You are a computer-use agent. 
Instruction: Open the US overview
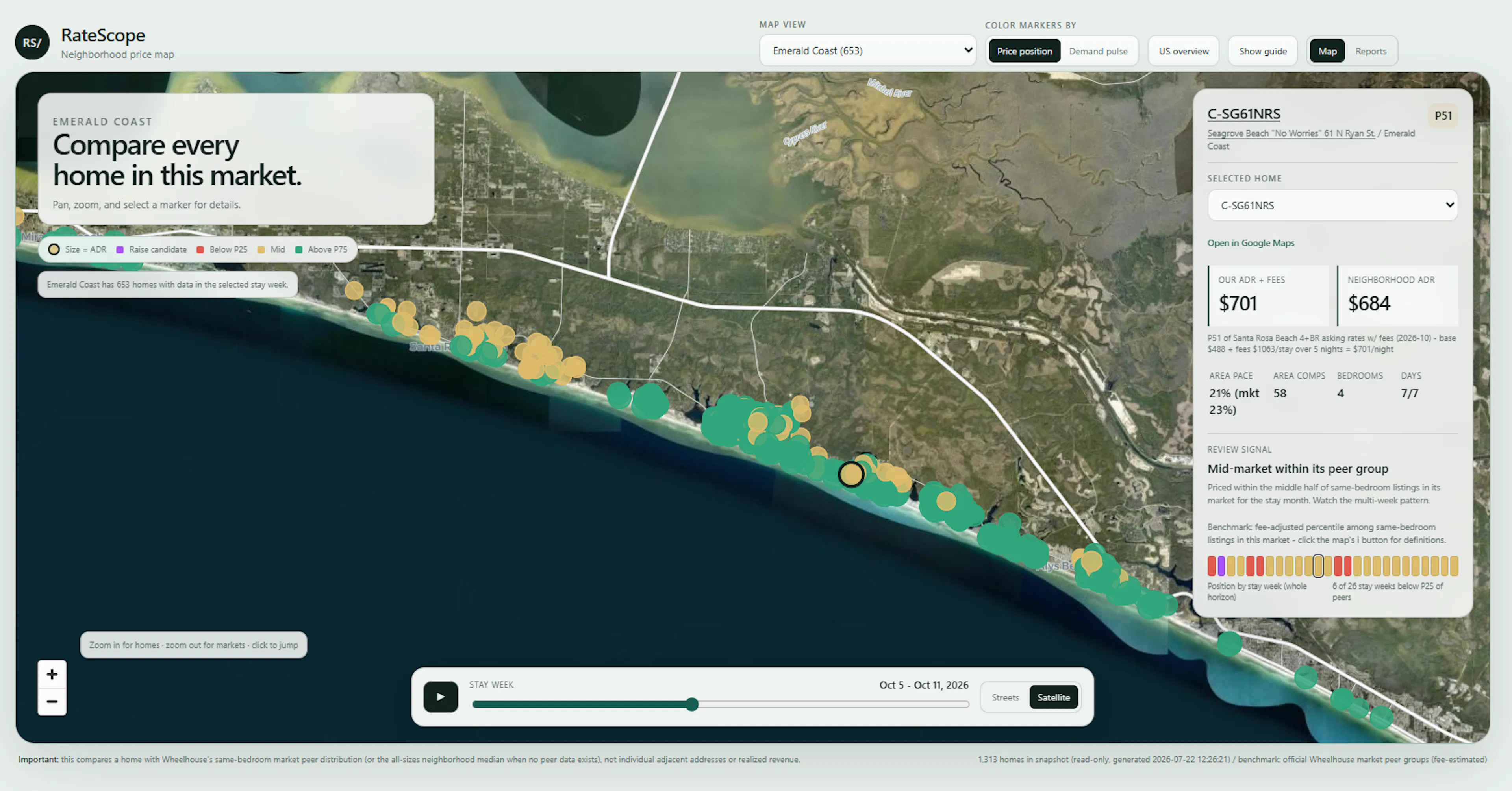[1183, 51]
